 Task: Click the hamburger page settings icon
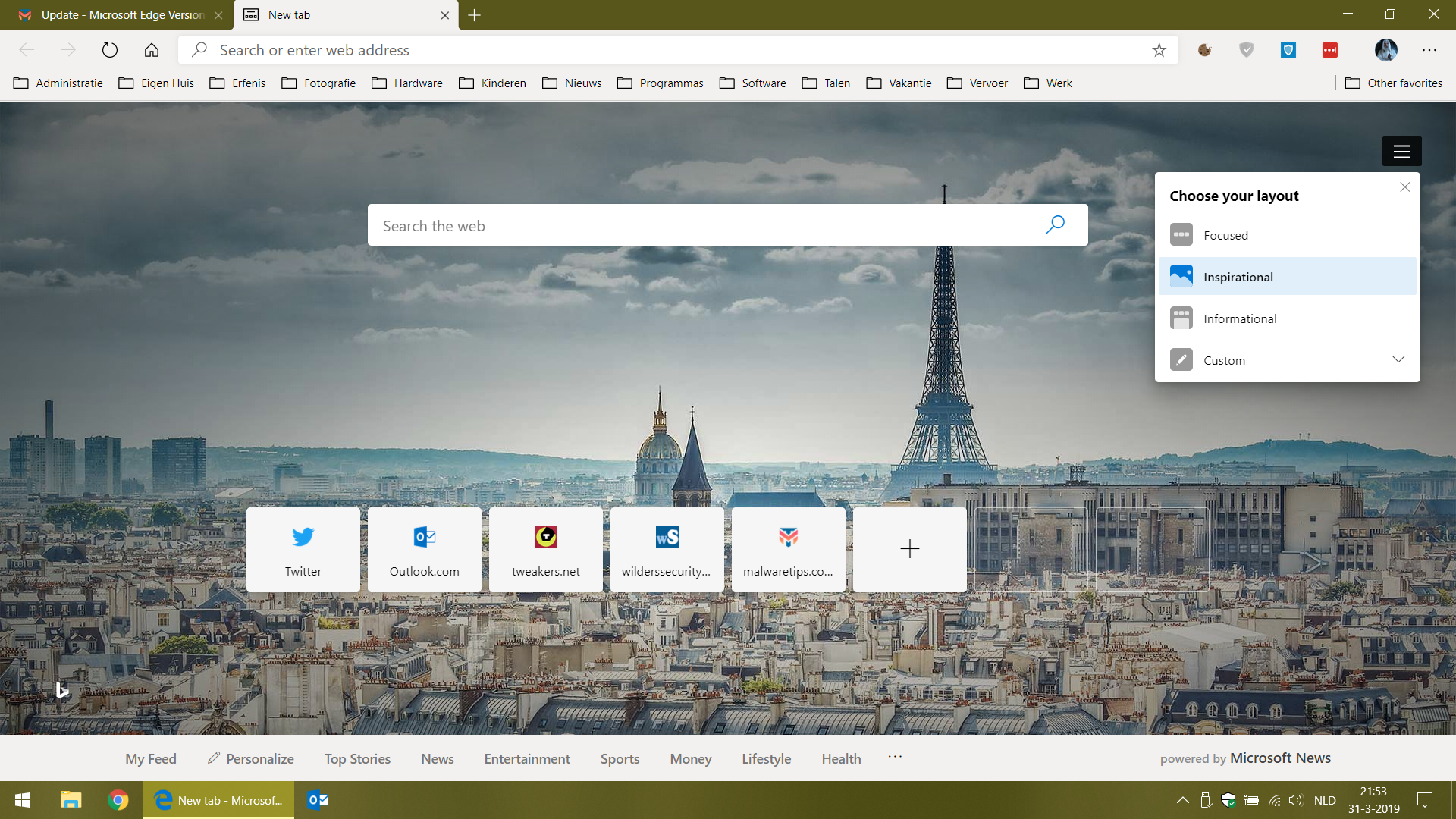[1401, 151]
